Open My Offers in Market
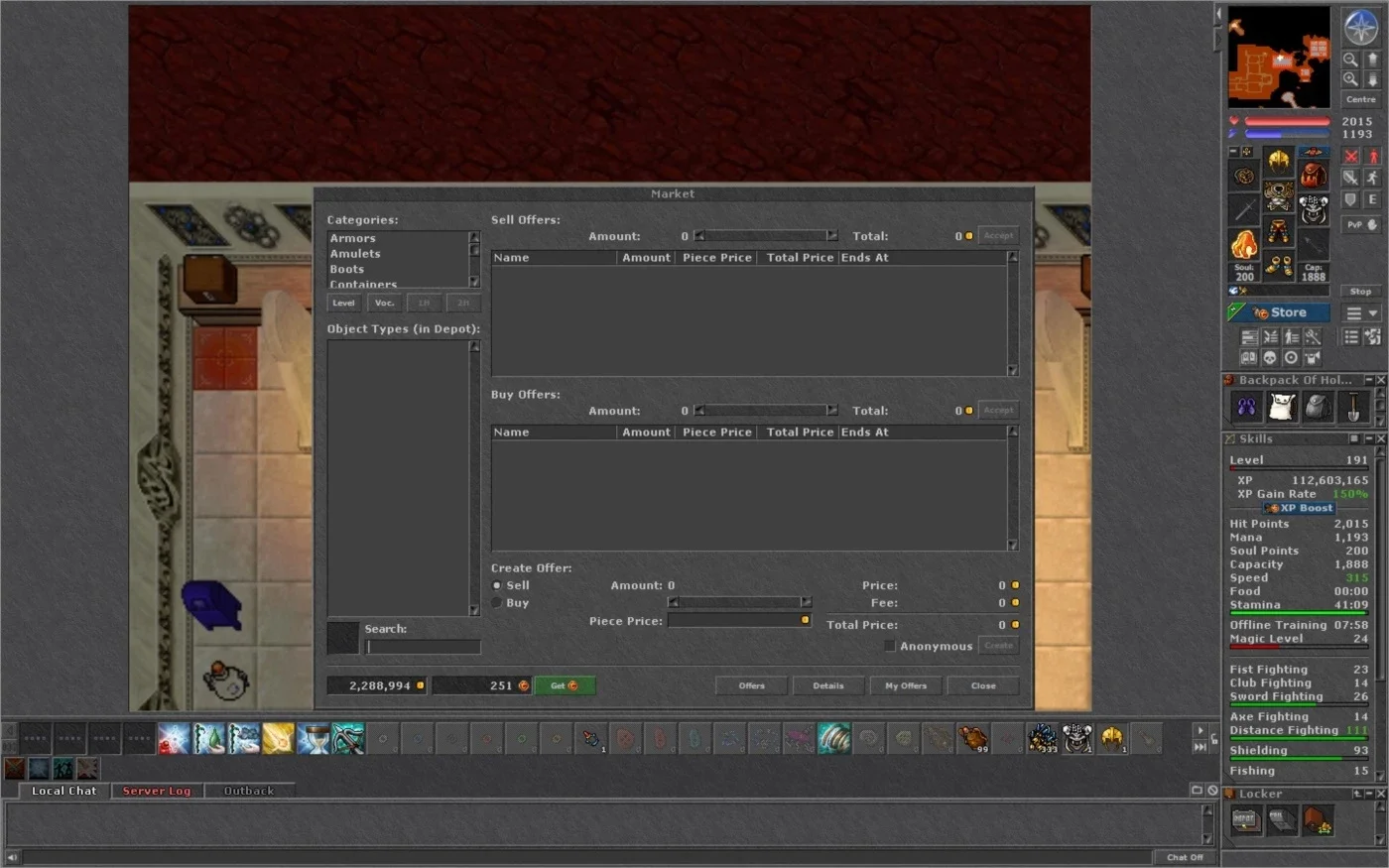The image size is (1389, 868). coord(906,685)
